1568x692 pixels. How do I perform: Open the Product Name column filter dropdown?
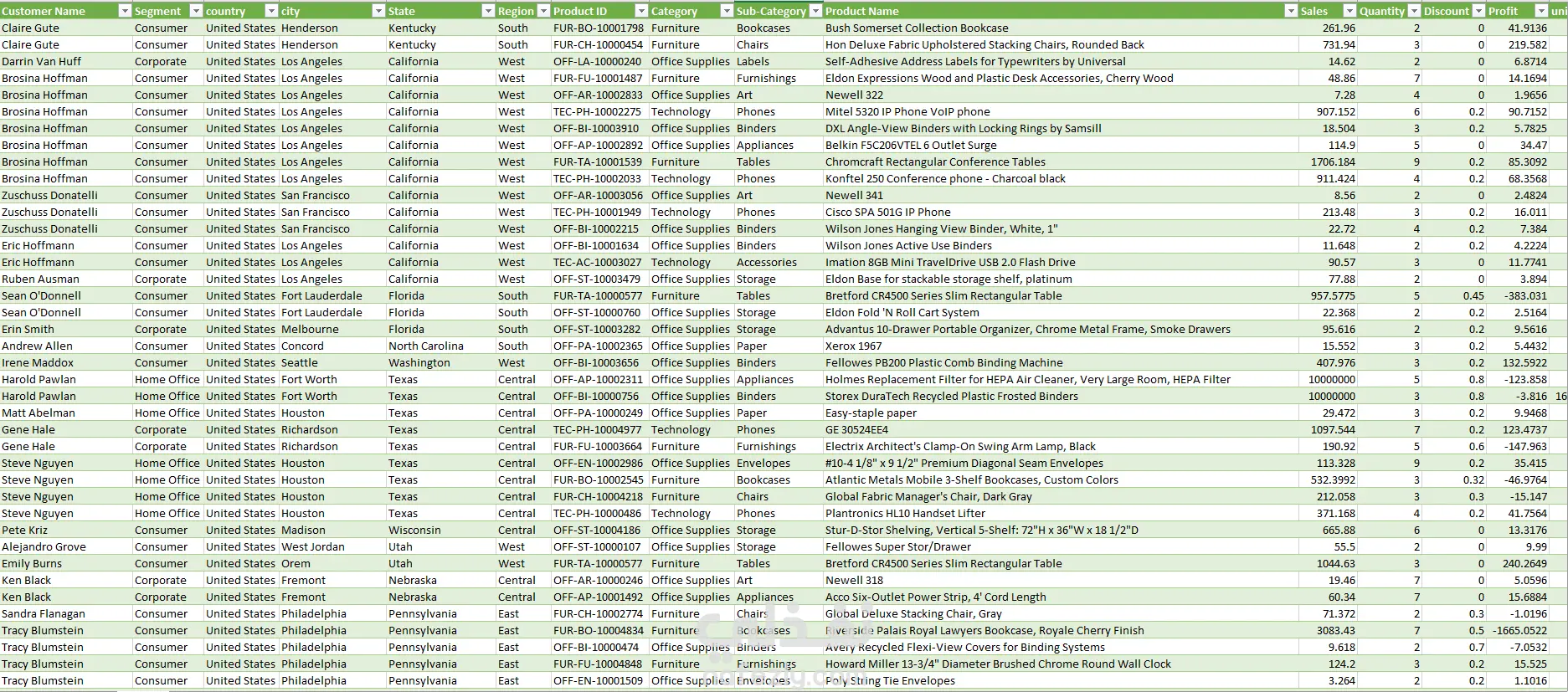(x=1290, y=11)
